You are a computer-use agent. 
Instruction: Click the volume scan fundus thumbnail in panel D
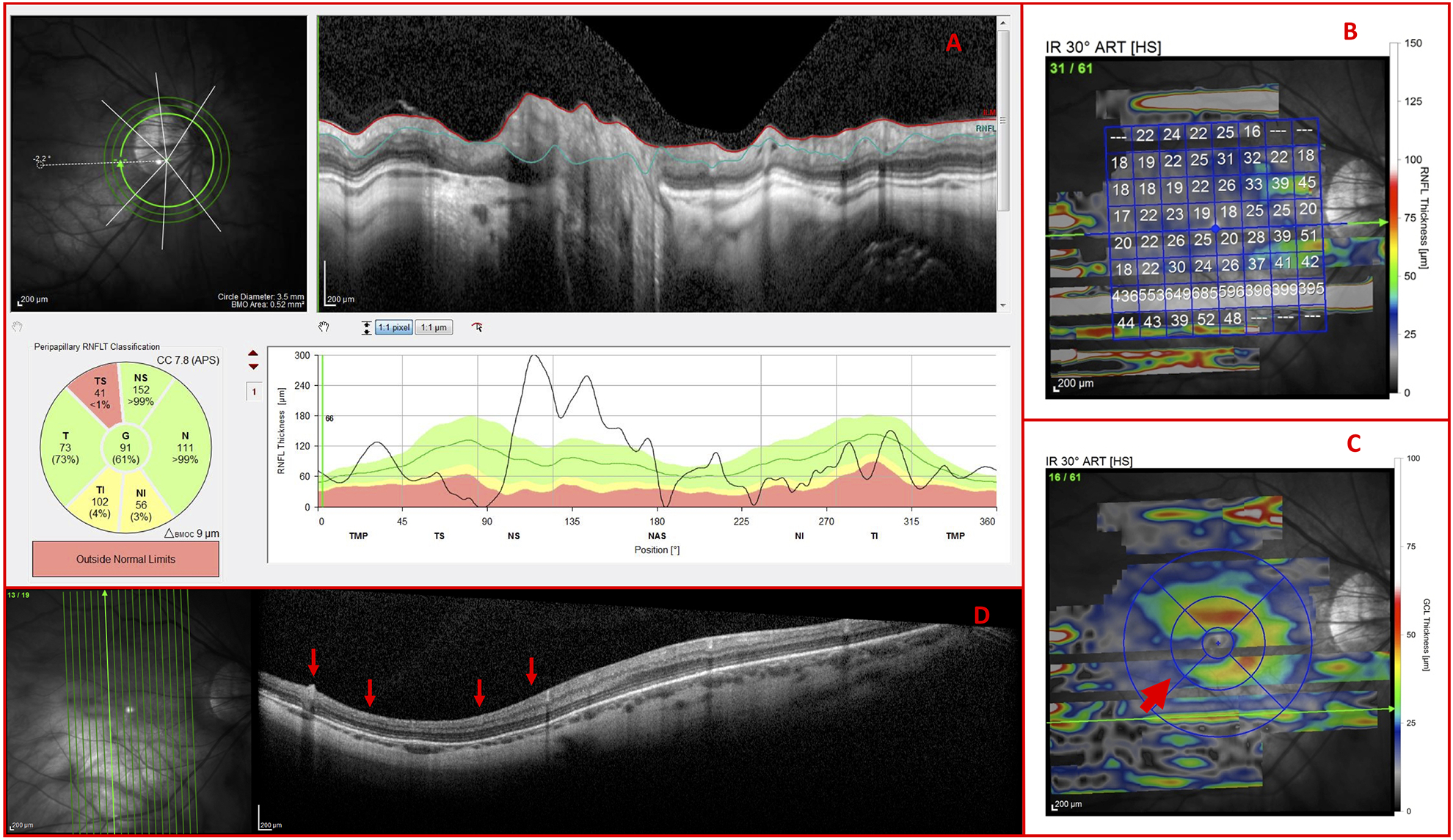point(128,712)
